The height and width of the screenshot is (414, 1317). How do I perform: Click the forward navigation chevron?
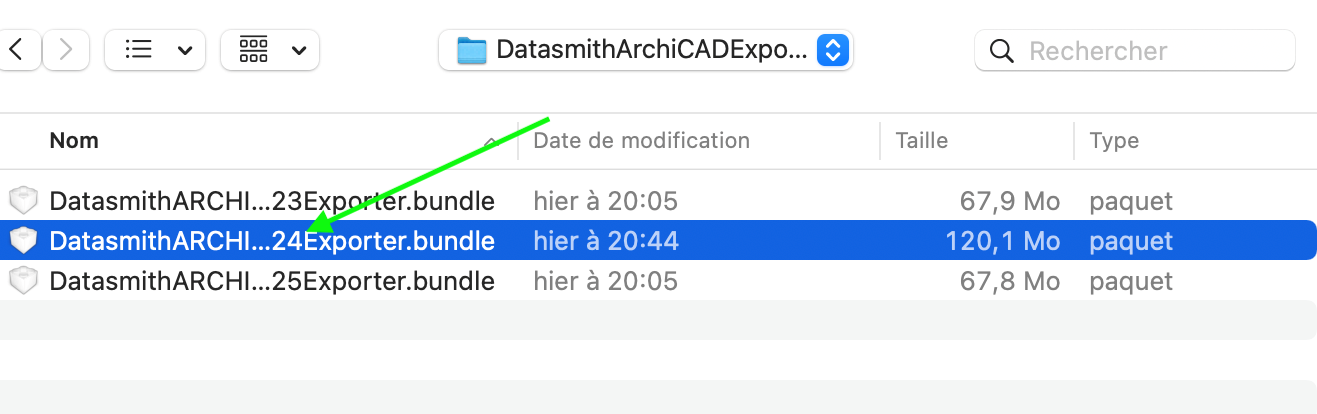tap(66, 50)
